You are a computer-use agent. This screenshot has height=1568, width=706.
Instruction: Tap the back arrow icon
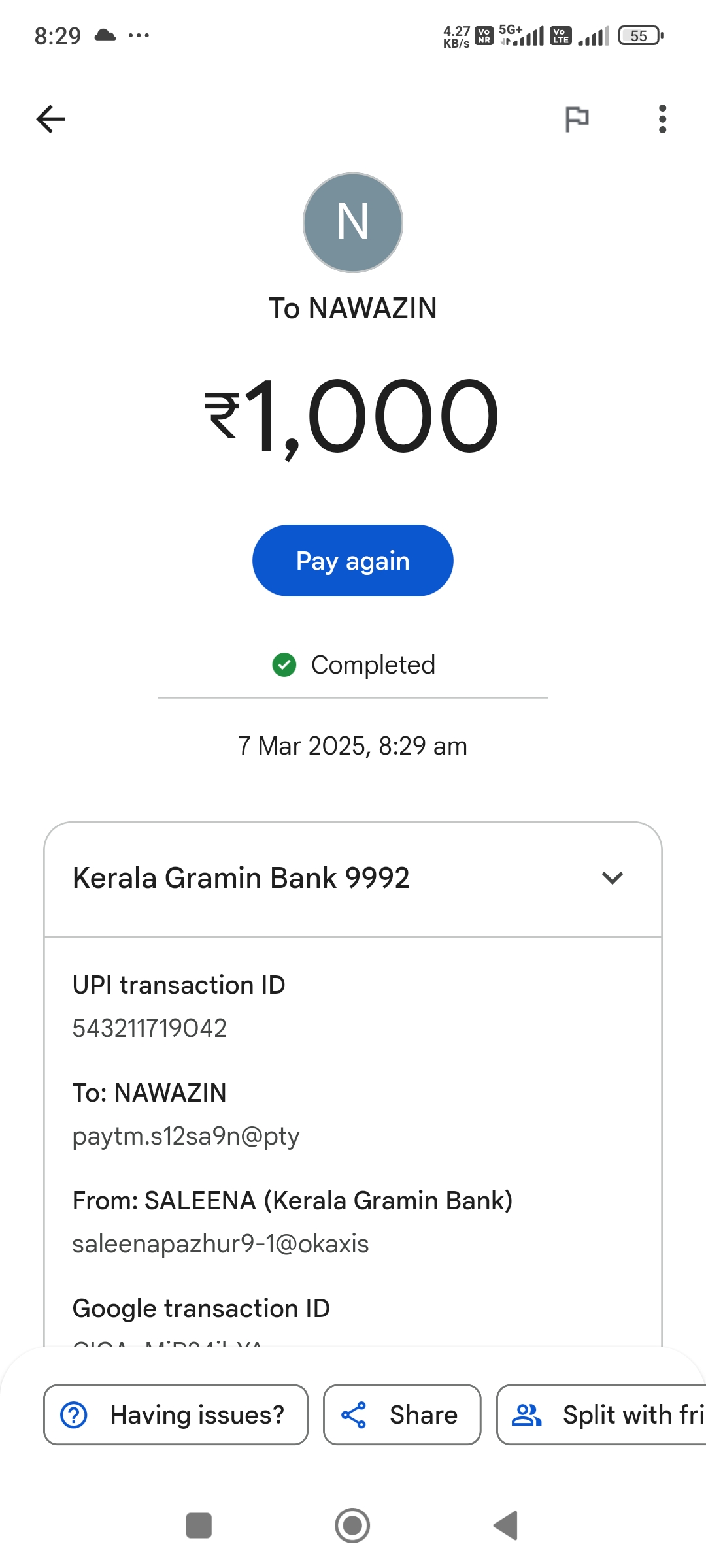coord(50,119)
